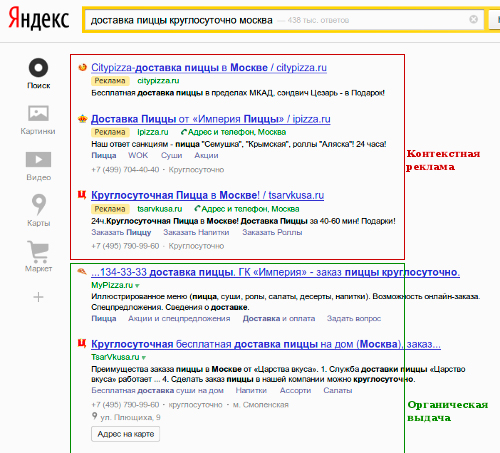Click the TsarVkusa favicon in organic results
The image size is (500, 453).
click(x=82, y=343)
